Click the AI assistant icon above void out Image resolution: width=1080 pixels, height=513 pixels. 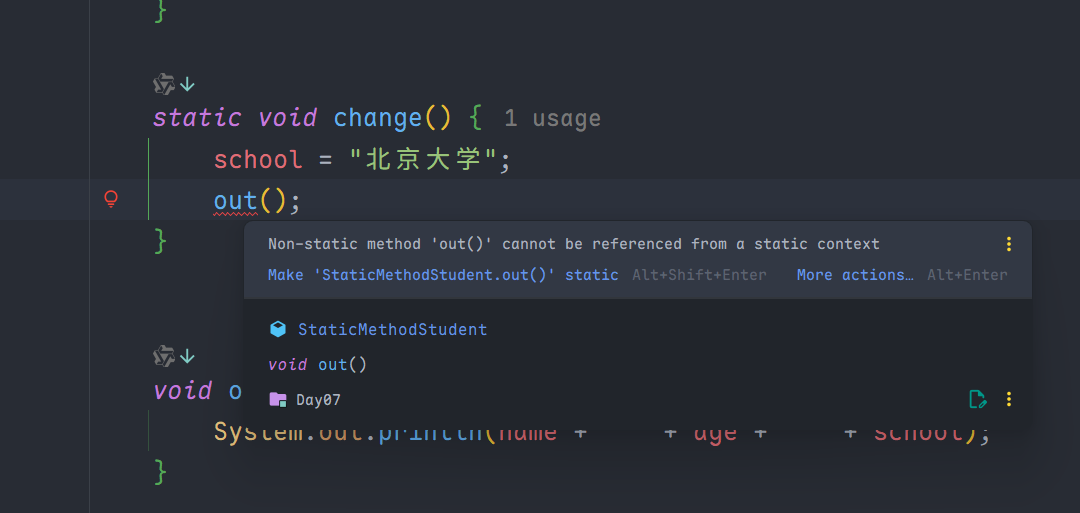[x=164, y=355]
